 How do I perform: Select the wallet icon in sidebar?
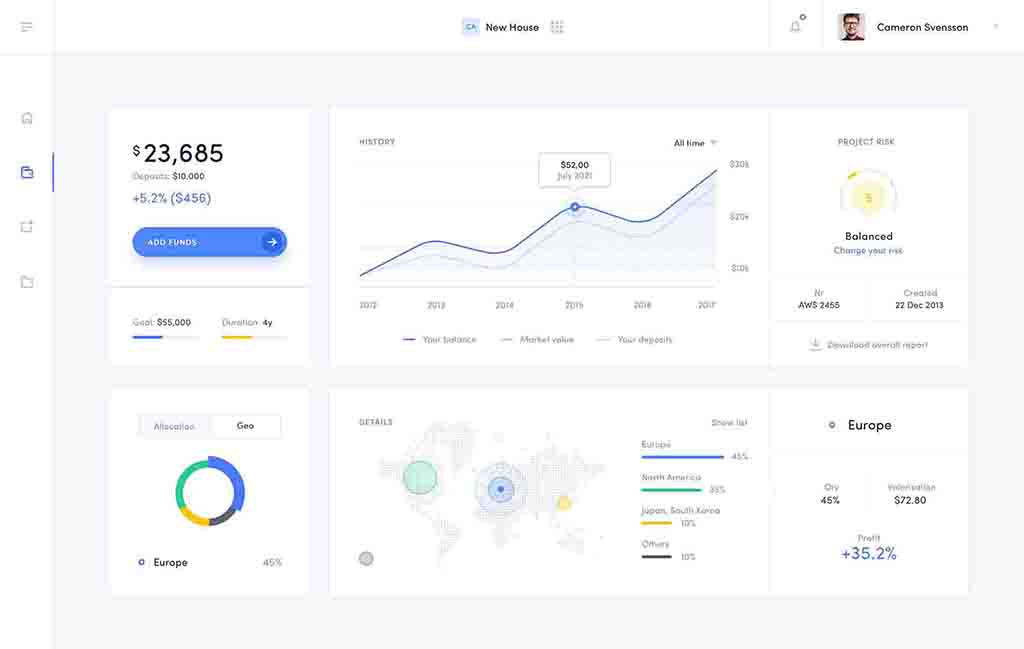pyautogui.click(x=27, y=172)
